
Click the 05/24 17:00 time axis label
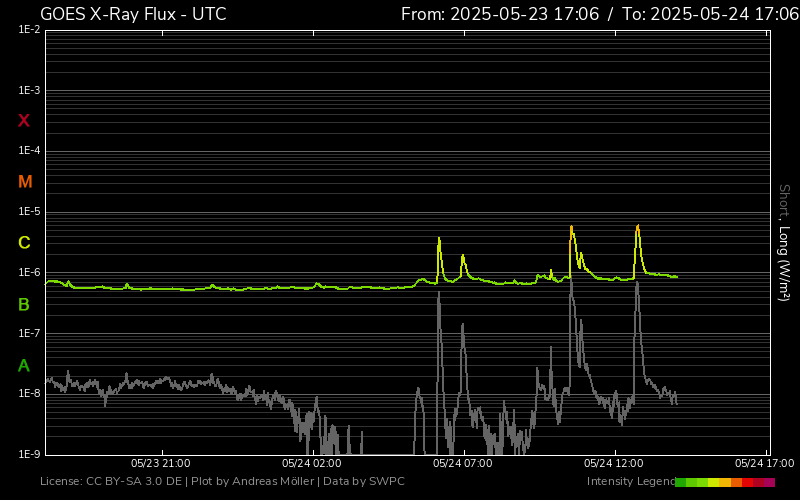[763, 463]
